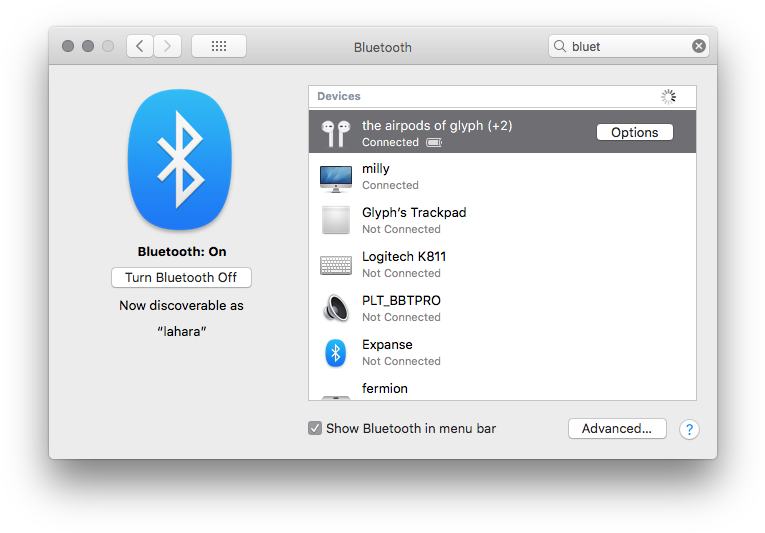This screenshot has height=533, width=765.
Task: Click the search field containing bluet
Action: pos(628,46)
